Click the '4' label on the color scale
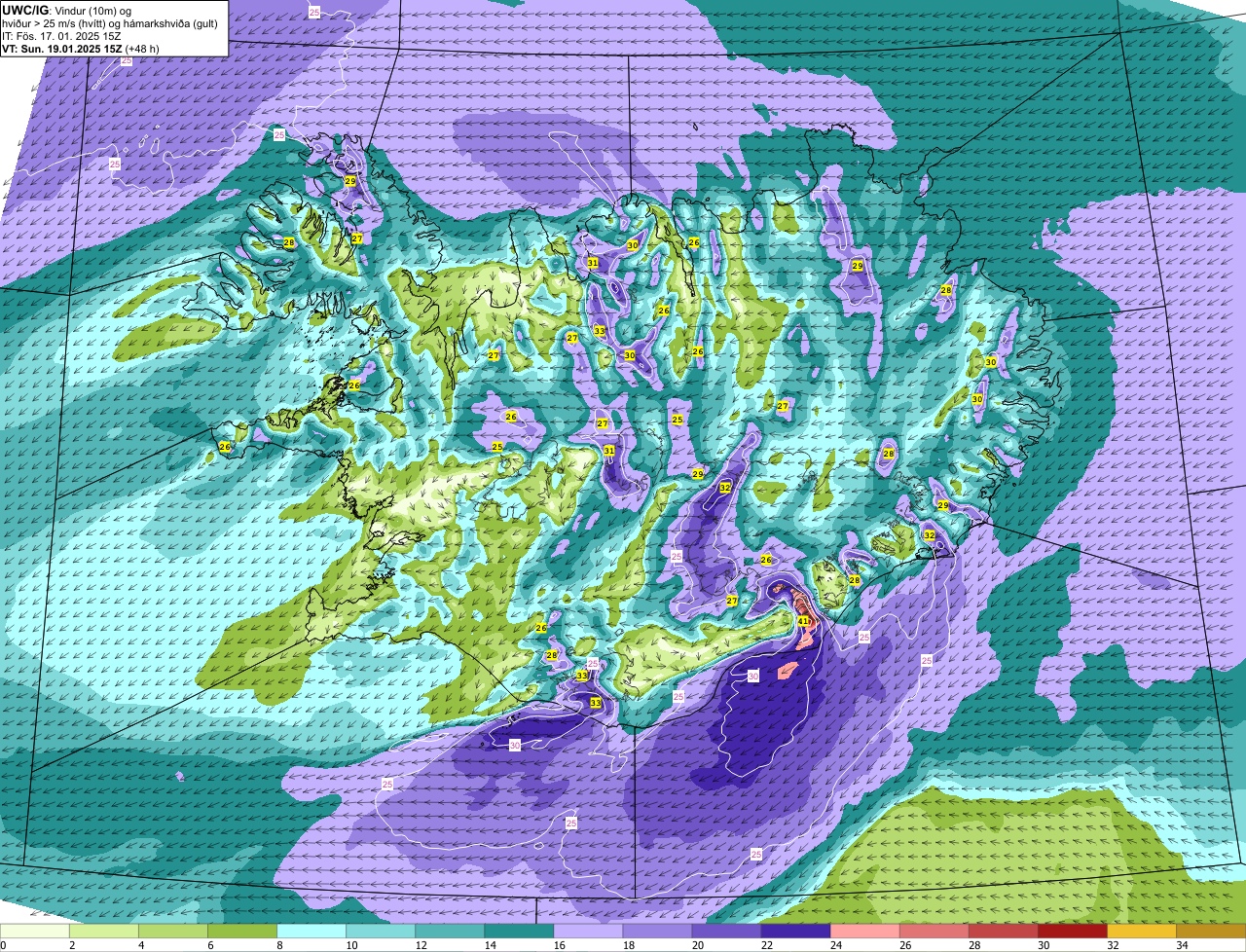The width and height of the screenshot is (1246, 952). pos(141,945)
